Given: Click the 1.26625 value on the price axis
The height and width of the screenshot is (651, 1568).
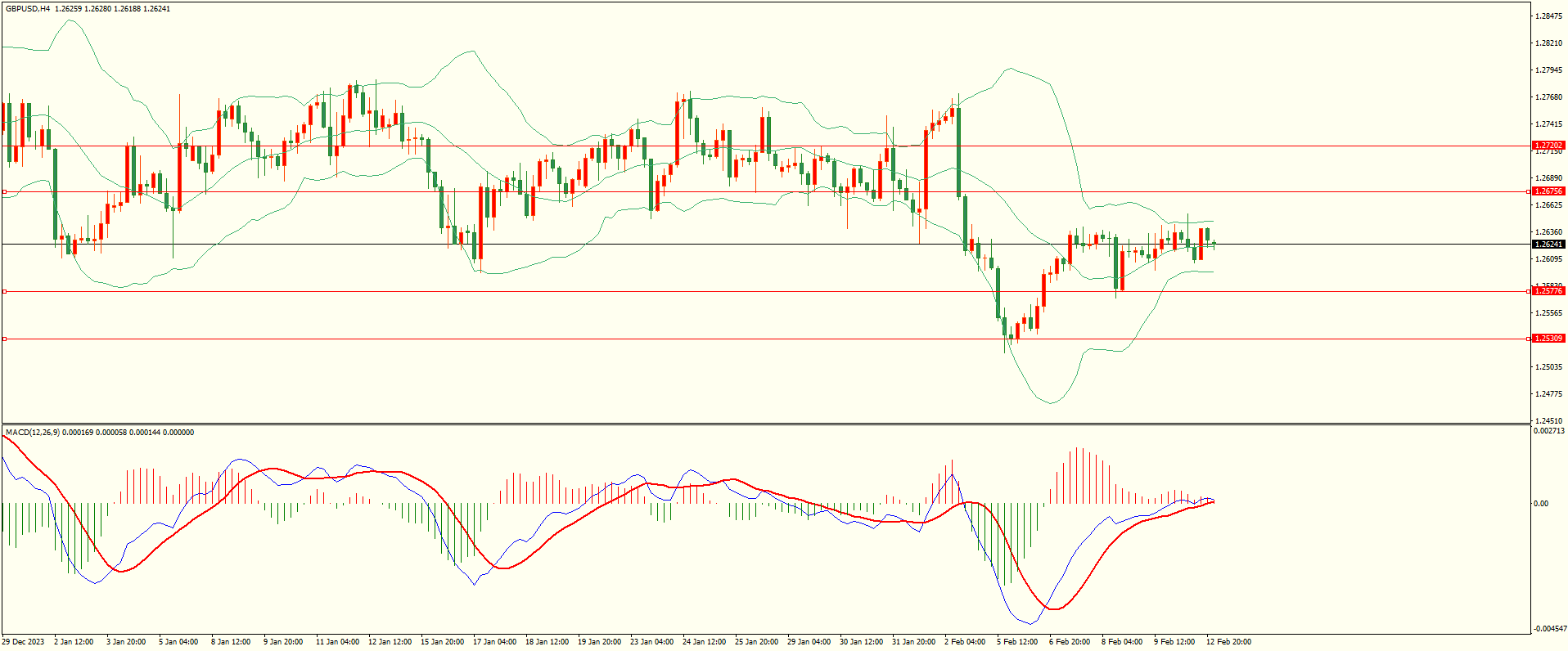Looking at the screenshot, I should click(1550, 205).
